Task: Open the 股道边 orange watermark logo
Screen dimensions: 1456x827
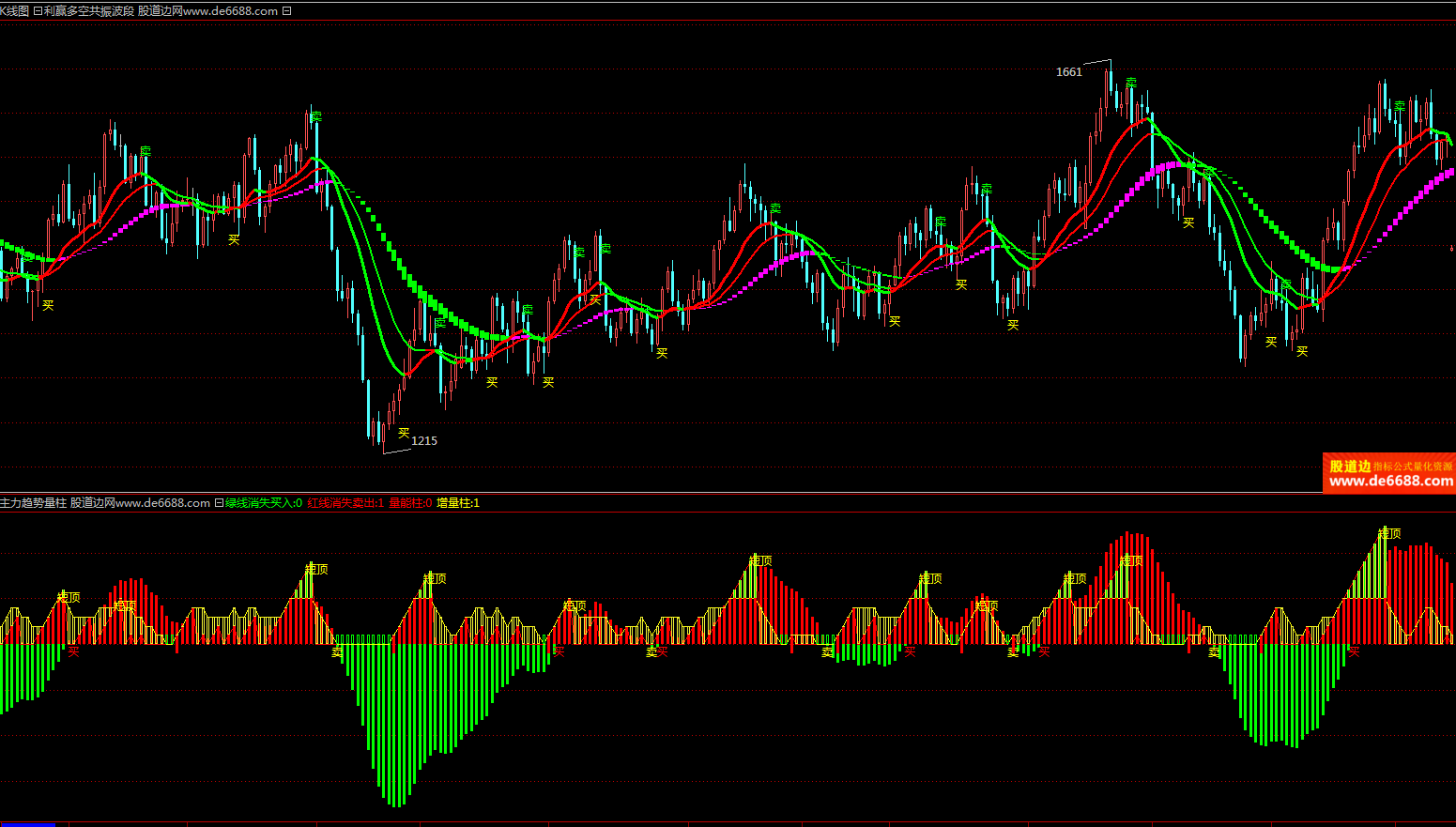Action: click(x=1389, y=473)
